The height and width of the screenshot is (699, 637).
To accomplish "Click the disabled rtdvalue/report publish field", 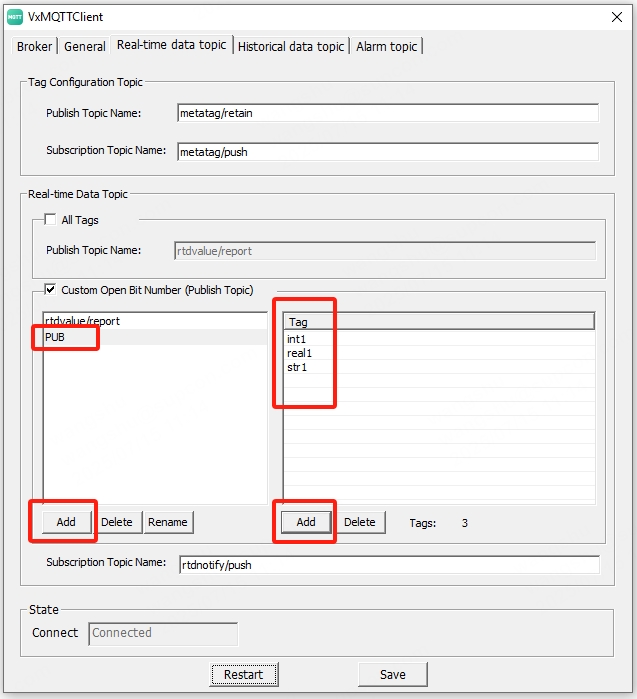I will tap(385, 251).
